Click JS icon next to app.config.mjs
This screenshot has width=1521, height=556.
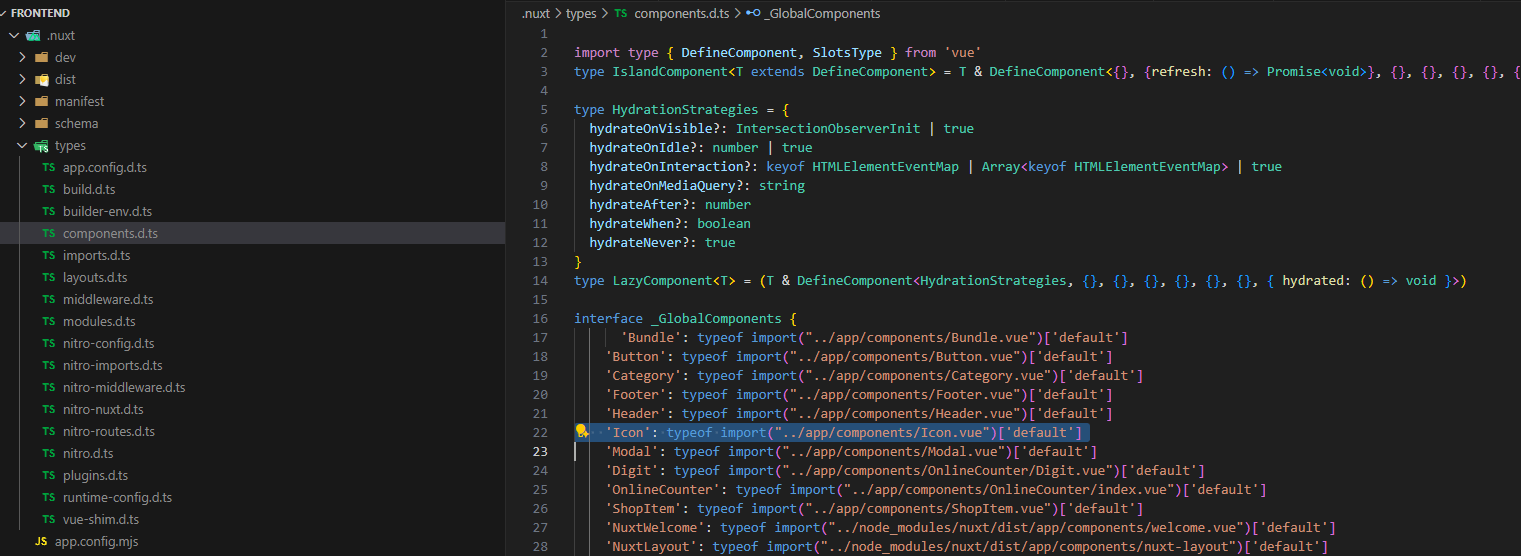point(41,541)
